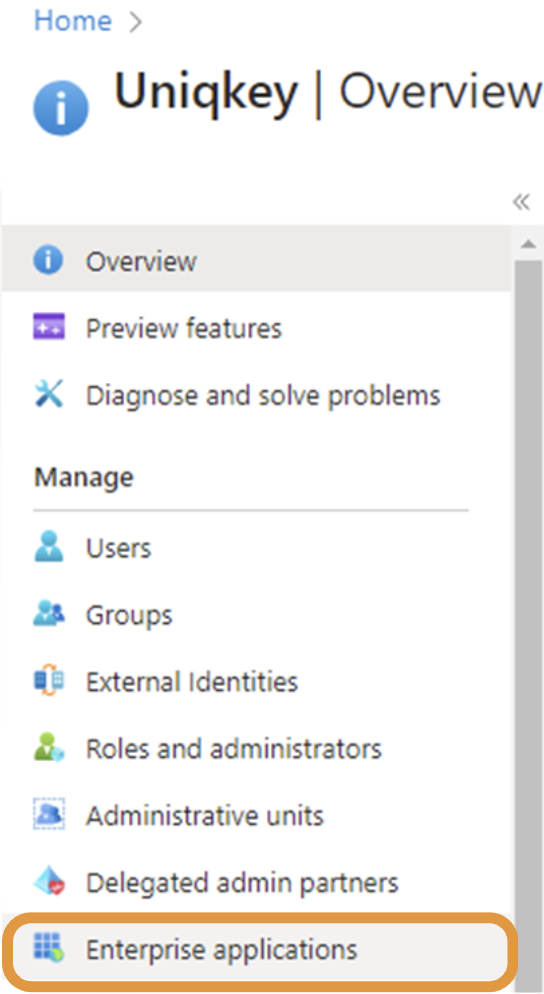Click the Roles and administrators icon
Screen dimensions: 544x994
click(48, 749)
